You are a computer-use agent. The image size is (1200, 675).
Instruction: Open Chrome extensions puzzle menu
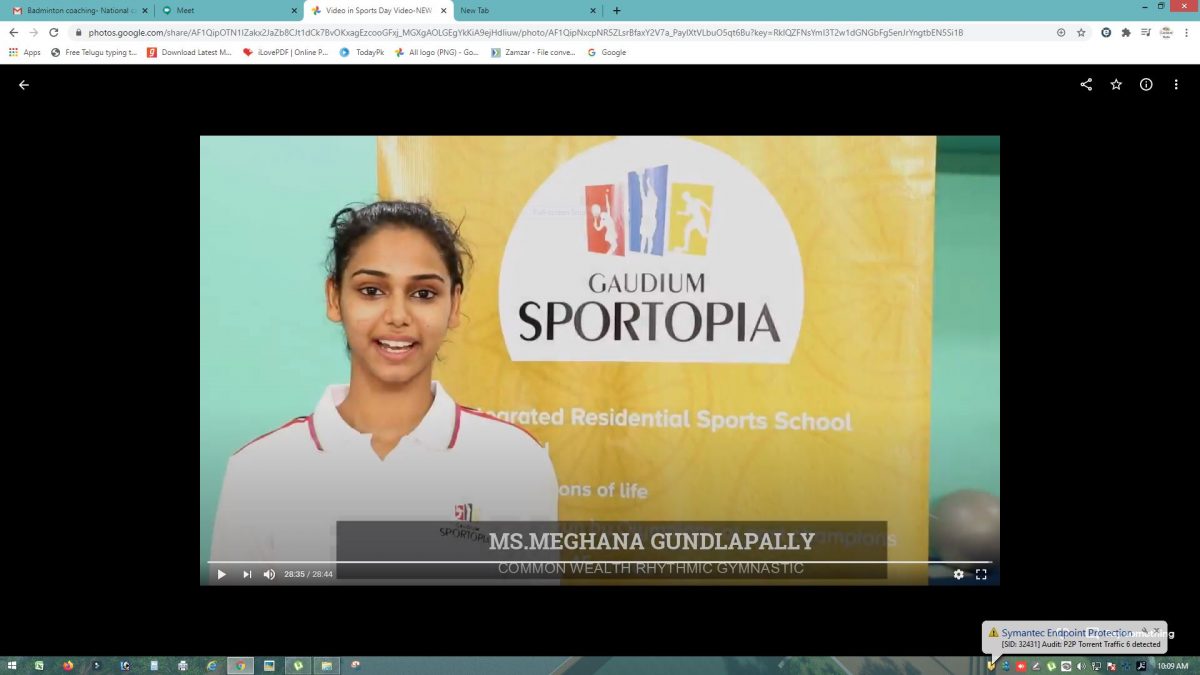[1125, 32]
